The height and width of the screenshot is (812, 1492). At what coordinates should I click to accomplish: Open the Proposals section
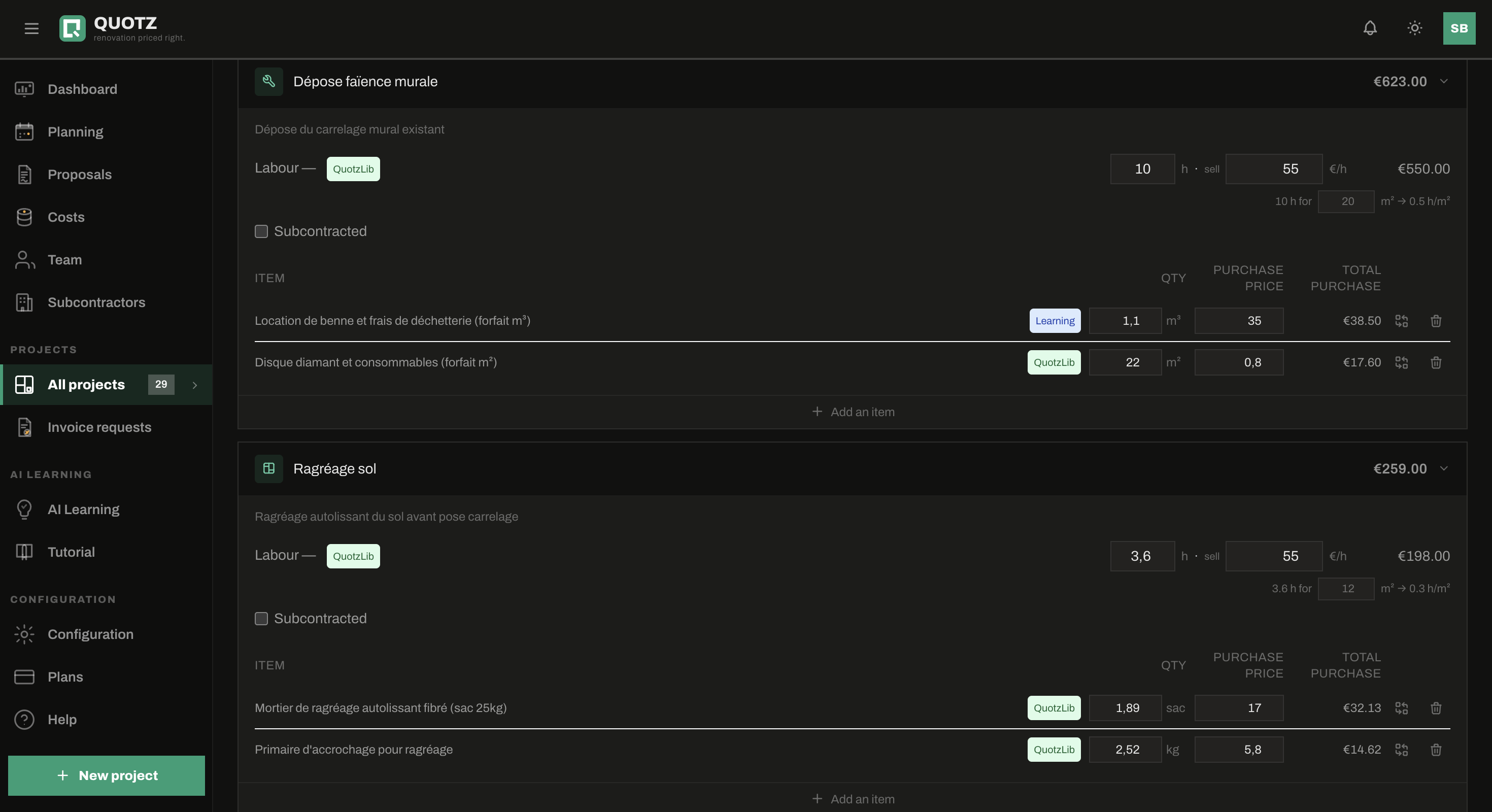point(106,175)
